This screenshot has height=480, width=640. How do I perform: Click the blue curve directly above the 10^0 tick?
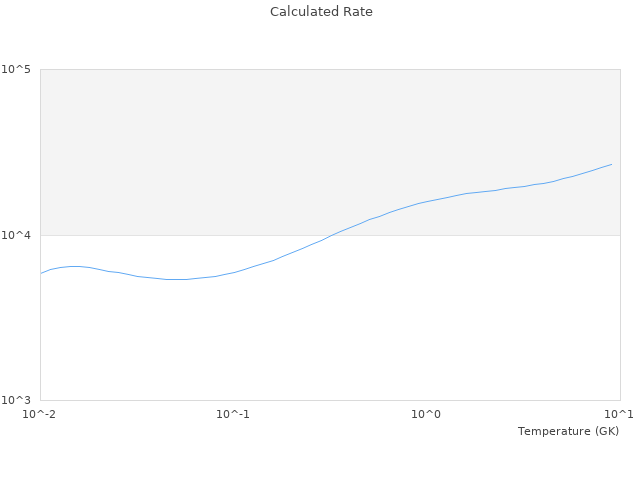pos(427,201)
